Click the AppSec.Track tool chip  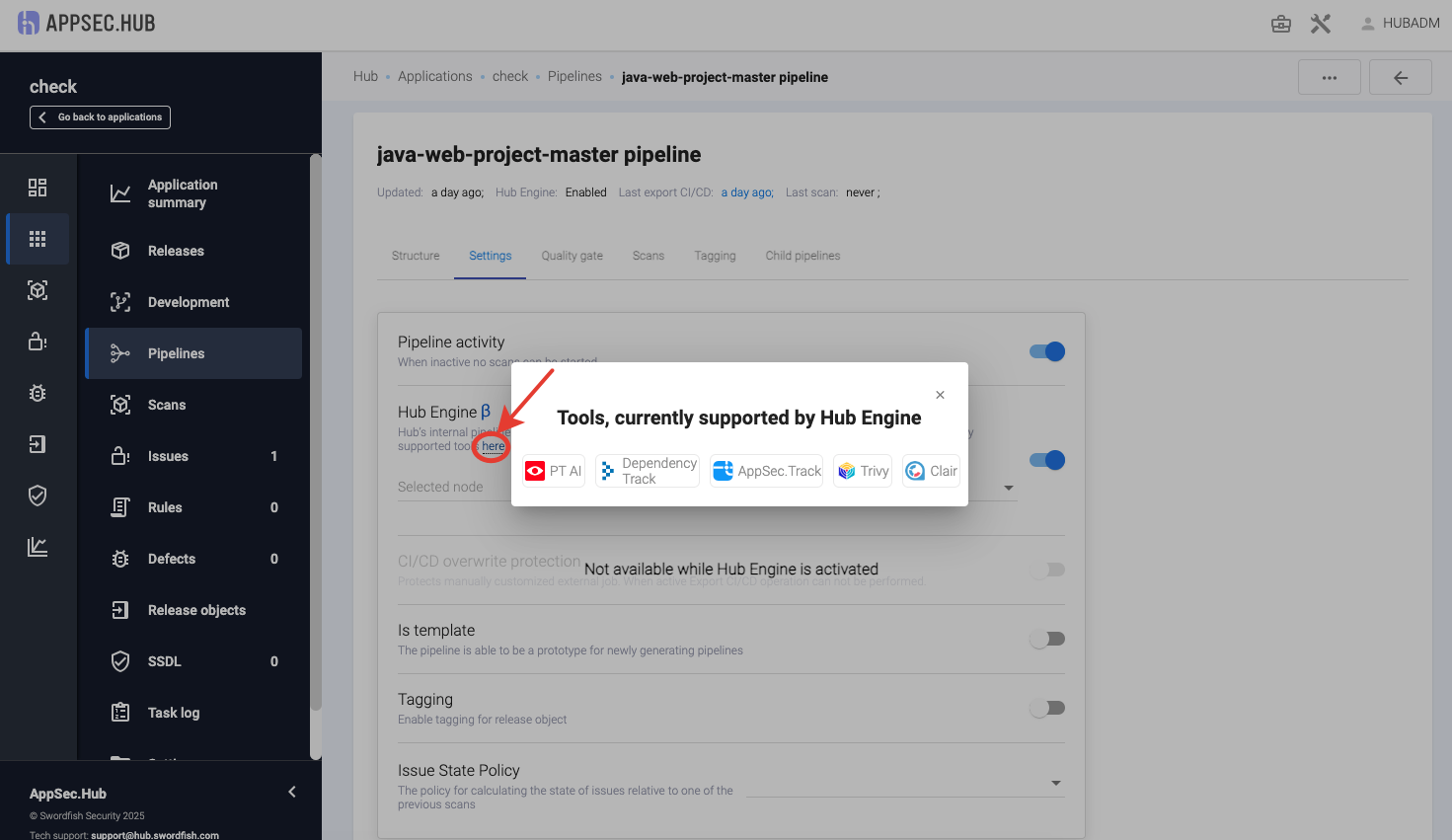(x=767, y=471)
